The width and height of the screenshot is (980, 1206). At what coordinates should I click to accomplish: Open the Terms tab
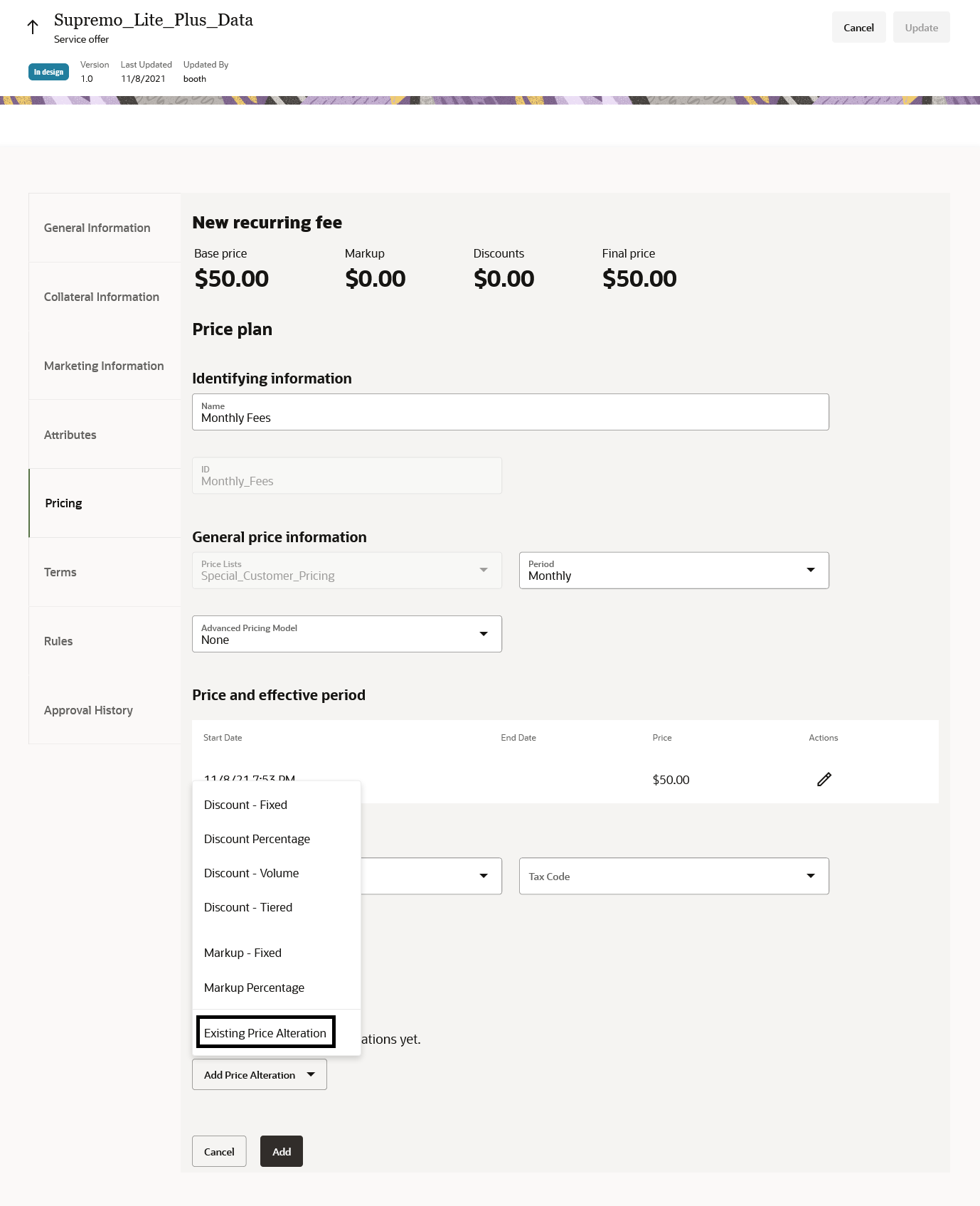(x=60, y=572)
